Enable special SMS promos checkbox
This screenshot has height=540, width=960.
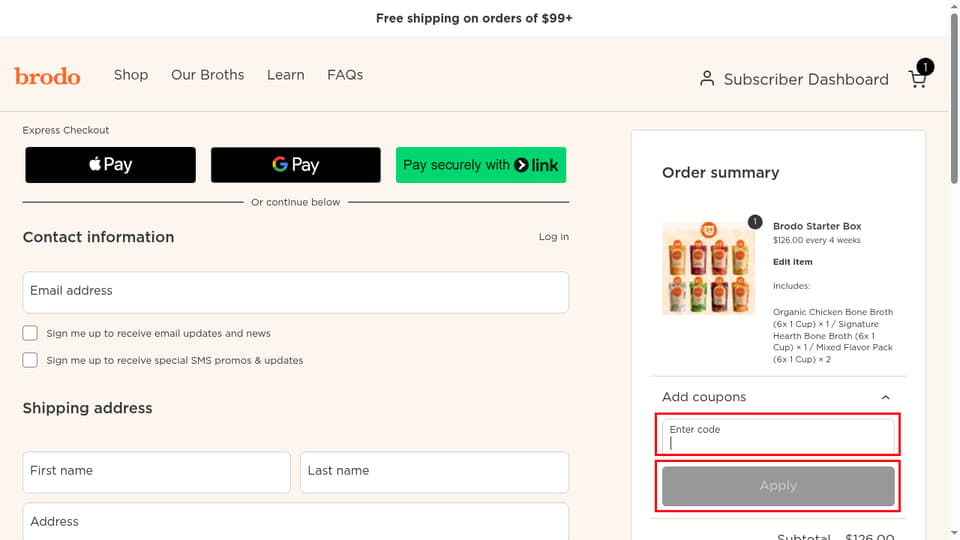click(30, 360)
